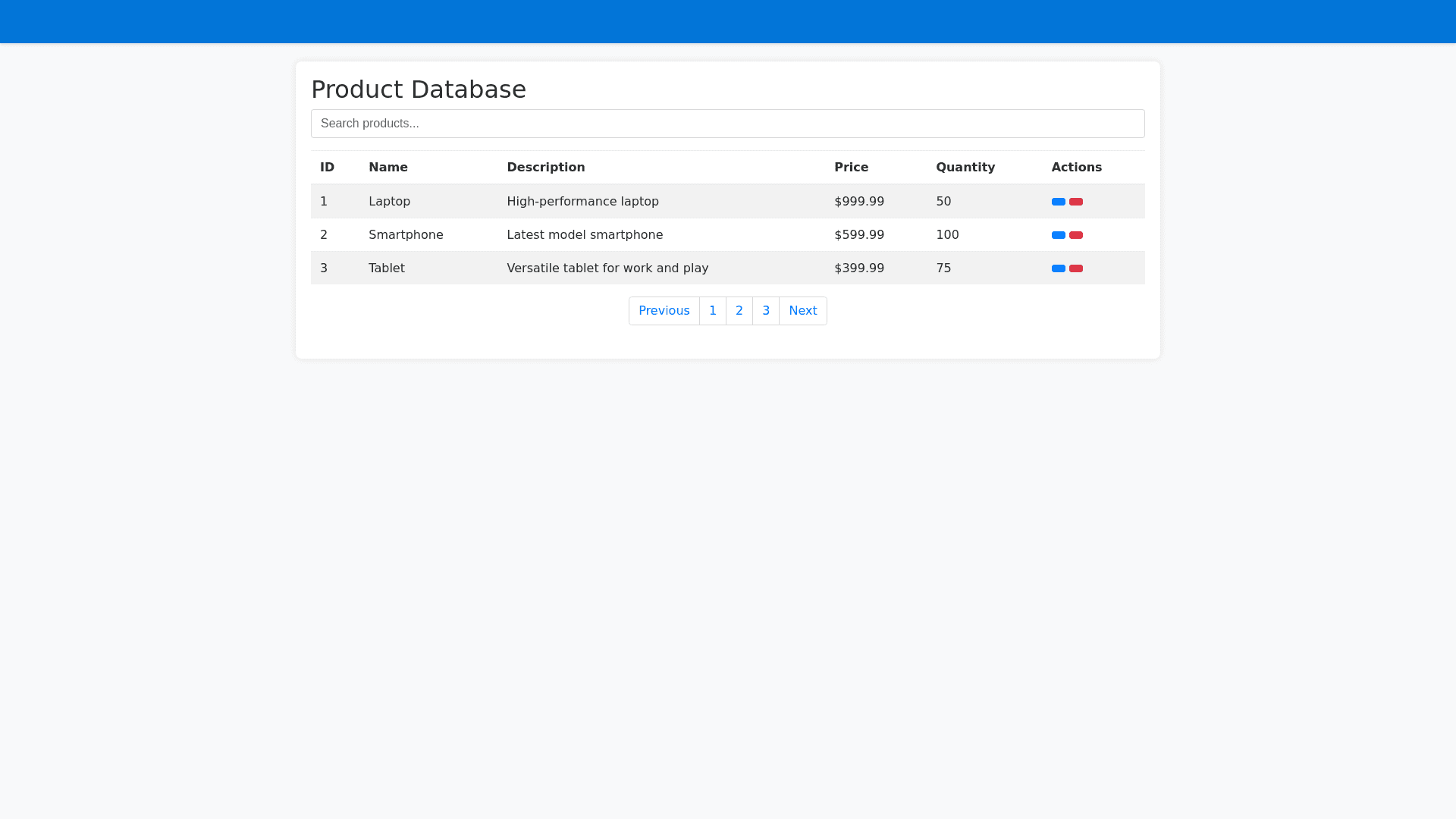Focus the Search products input field
Screen dimensions: 1456x819
click(x=727, y=124)
